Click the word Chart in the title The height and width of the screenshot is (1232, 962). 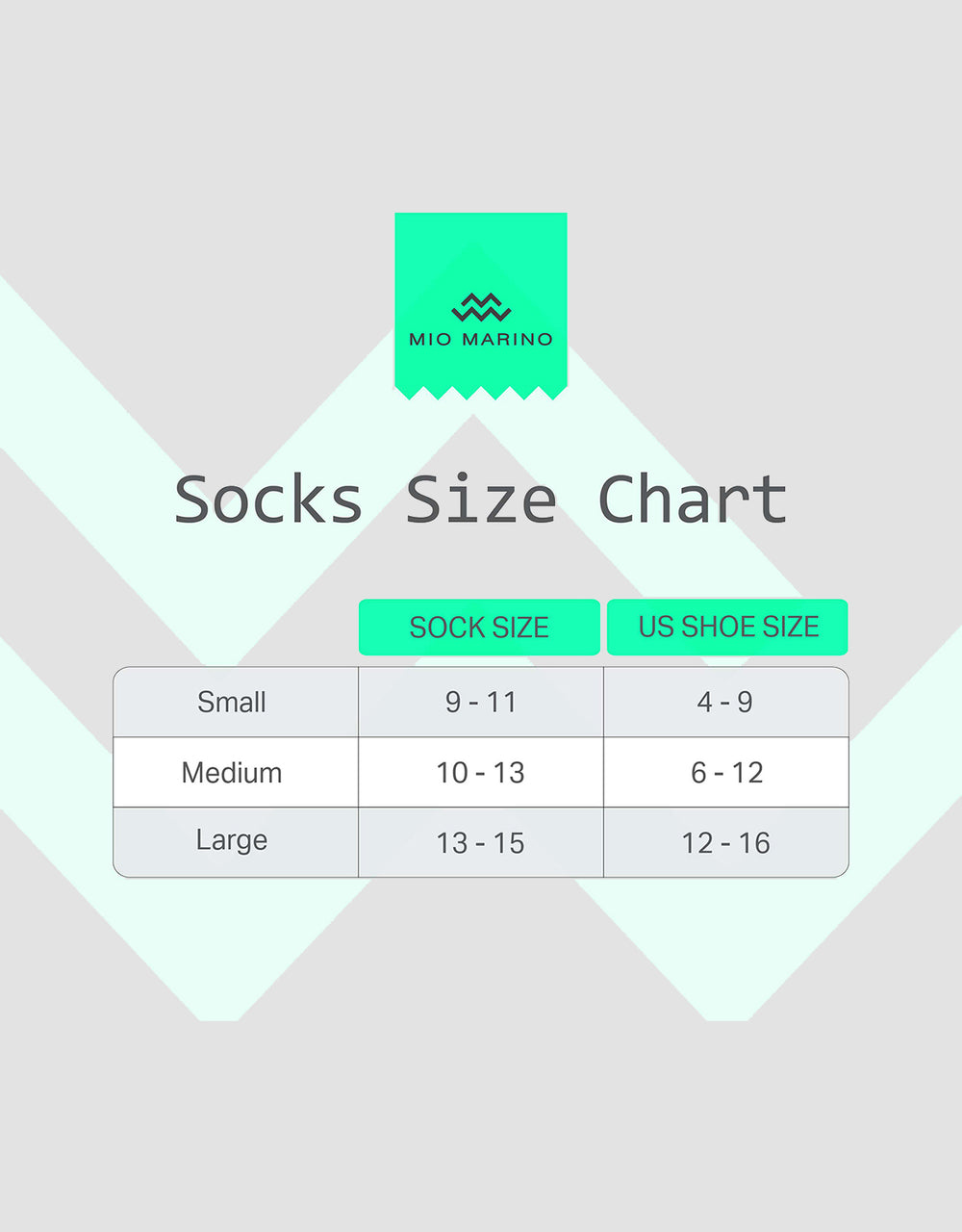pyautogui.click(x=693, y=500)
